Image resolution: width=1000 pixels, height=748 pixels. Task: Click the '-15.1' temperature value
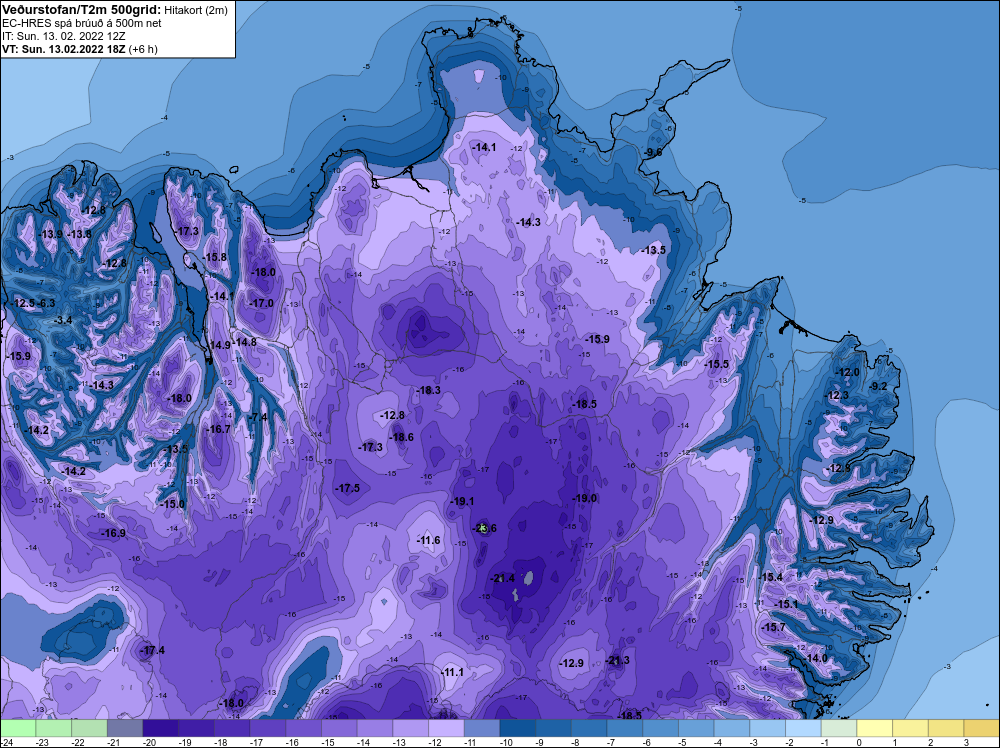point(786,604)
